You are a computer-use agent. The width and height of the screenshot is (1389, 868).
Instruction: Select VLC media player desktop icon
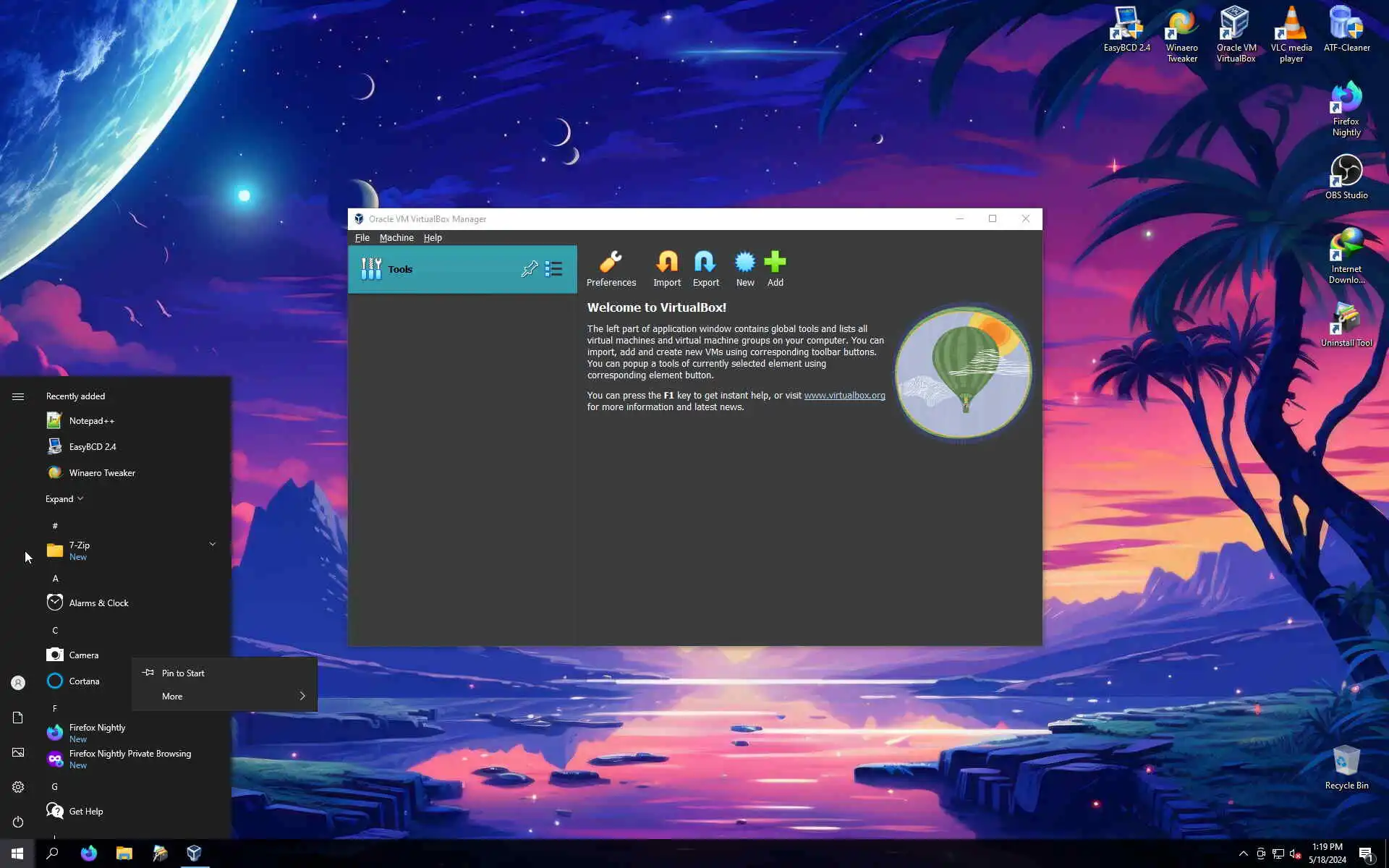pos(1291,25)
